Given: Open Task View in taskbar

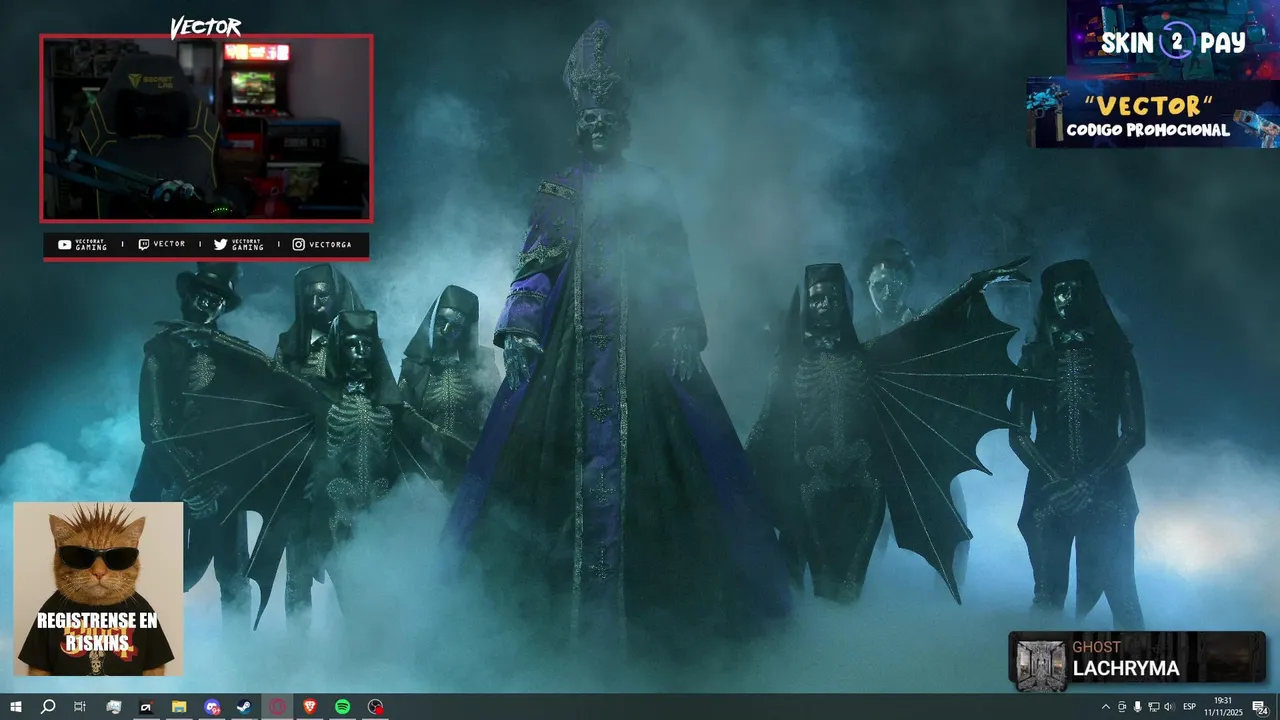Looking at the screenshot, I should [80, 707].
